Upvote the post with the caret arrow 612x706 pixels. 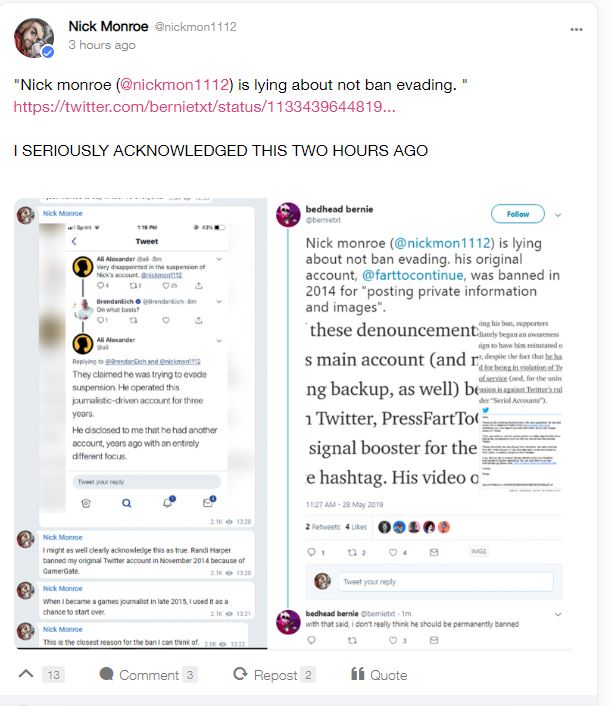[x=26, y=674]
